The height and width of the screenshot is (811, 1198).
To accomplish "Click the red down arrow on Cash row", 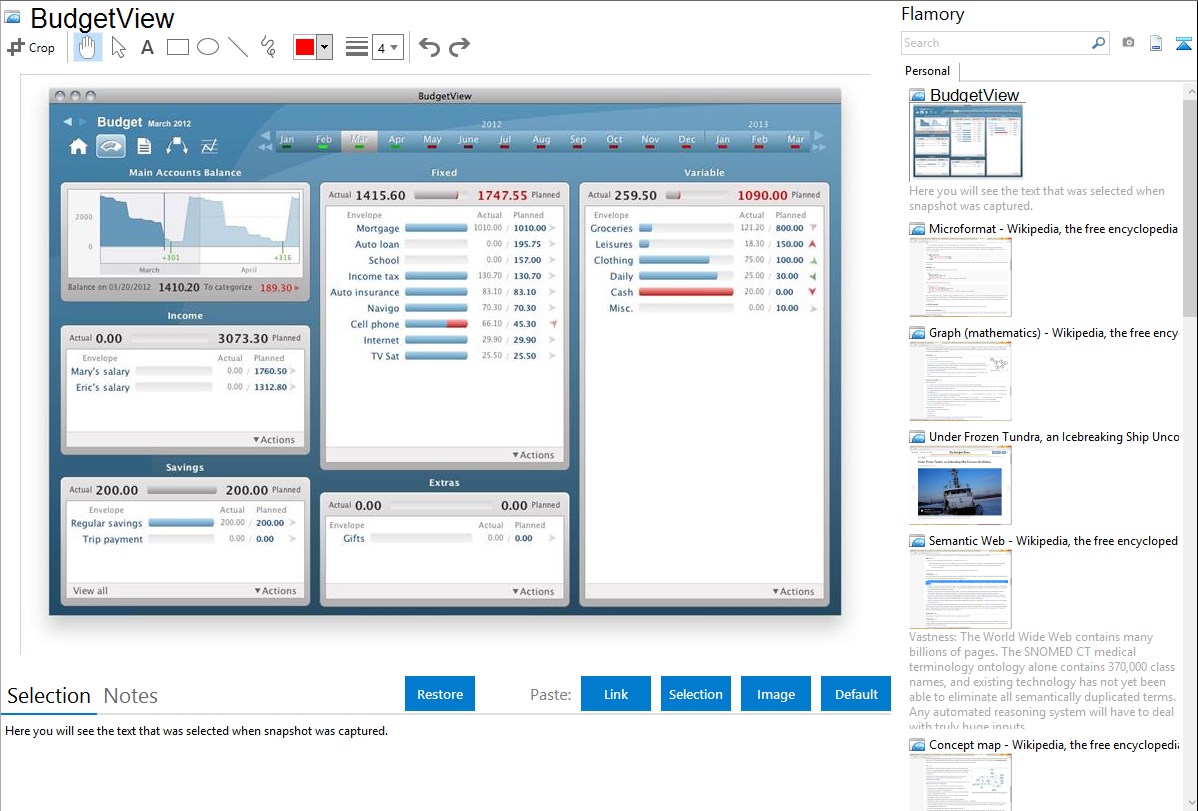I will pyautogui.click(x=812, y=292).
